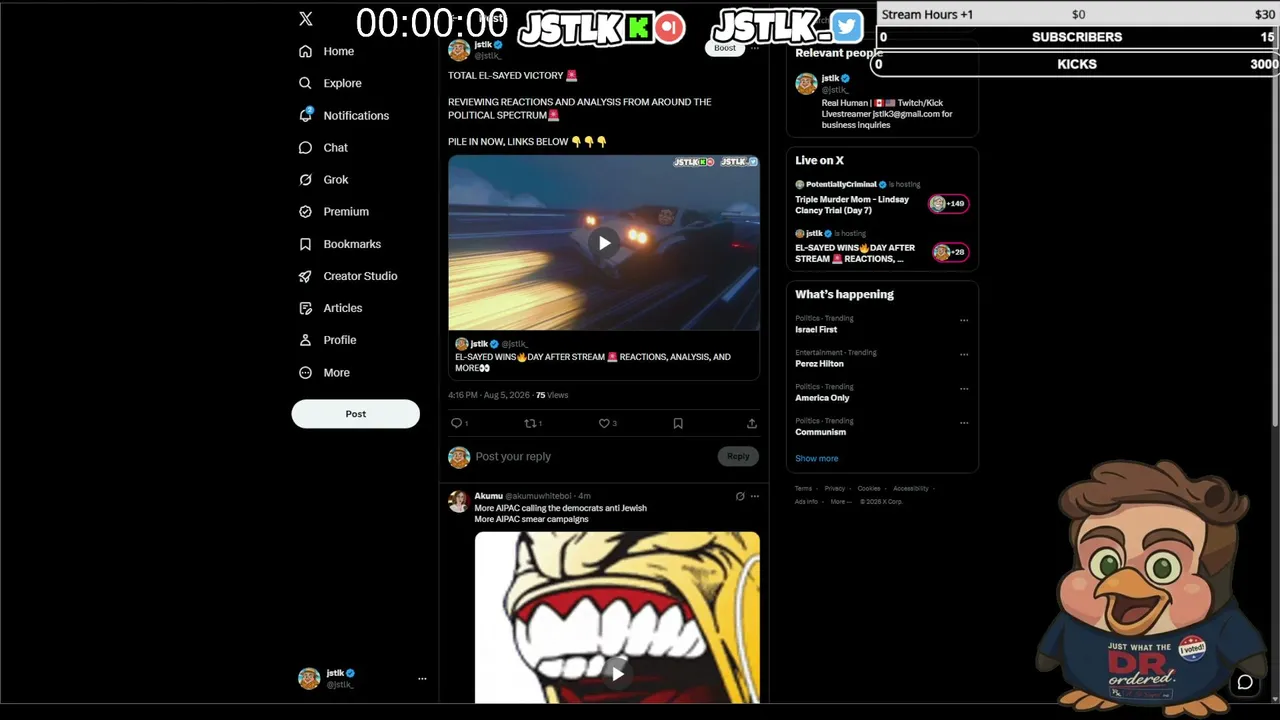Open the more options on the jstlk post
The image size is (1280, 720).
click(755, 47)
